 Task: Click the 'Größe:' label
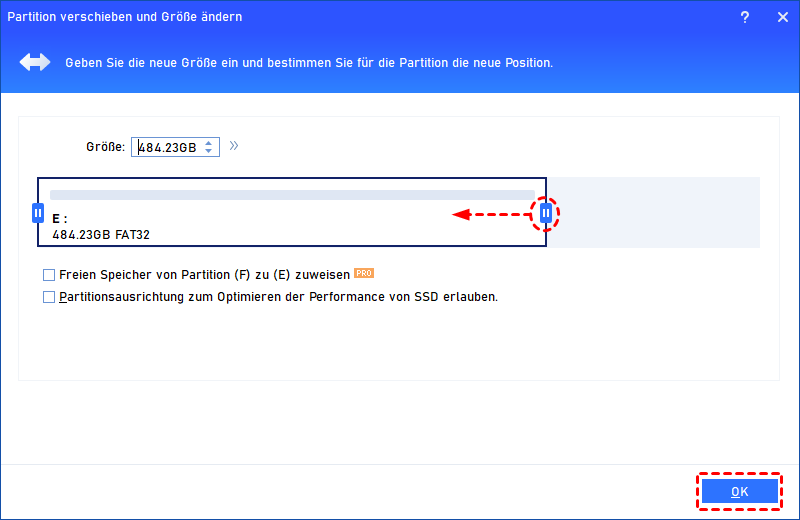coord(106,147)
